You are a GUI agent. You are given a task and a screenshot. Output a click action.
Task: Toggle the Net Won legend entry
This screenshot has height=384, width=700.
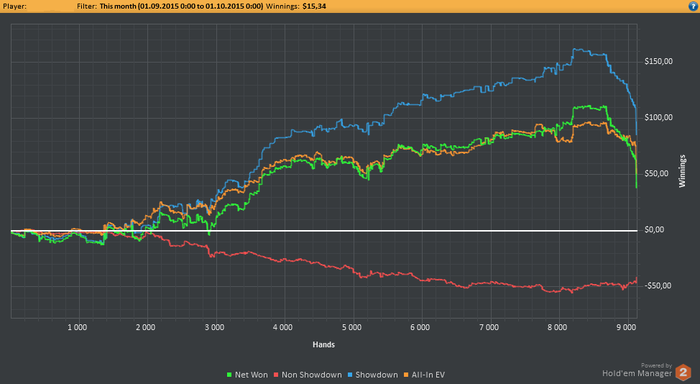[248, 375]
